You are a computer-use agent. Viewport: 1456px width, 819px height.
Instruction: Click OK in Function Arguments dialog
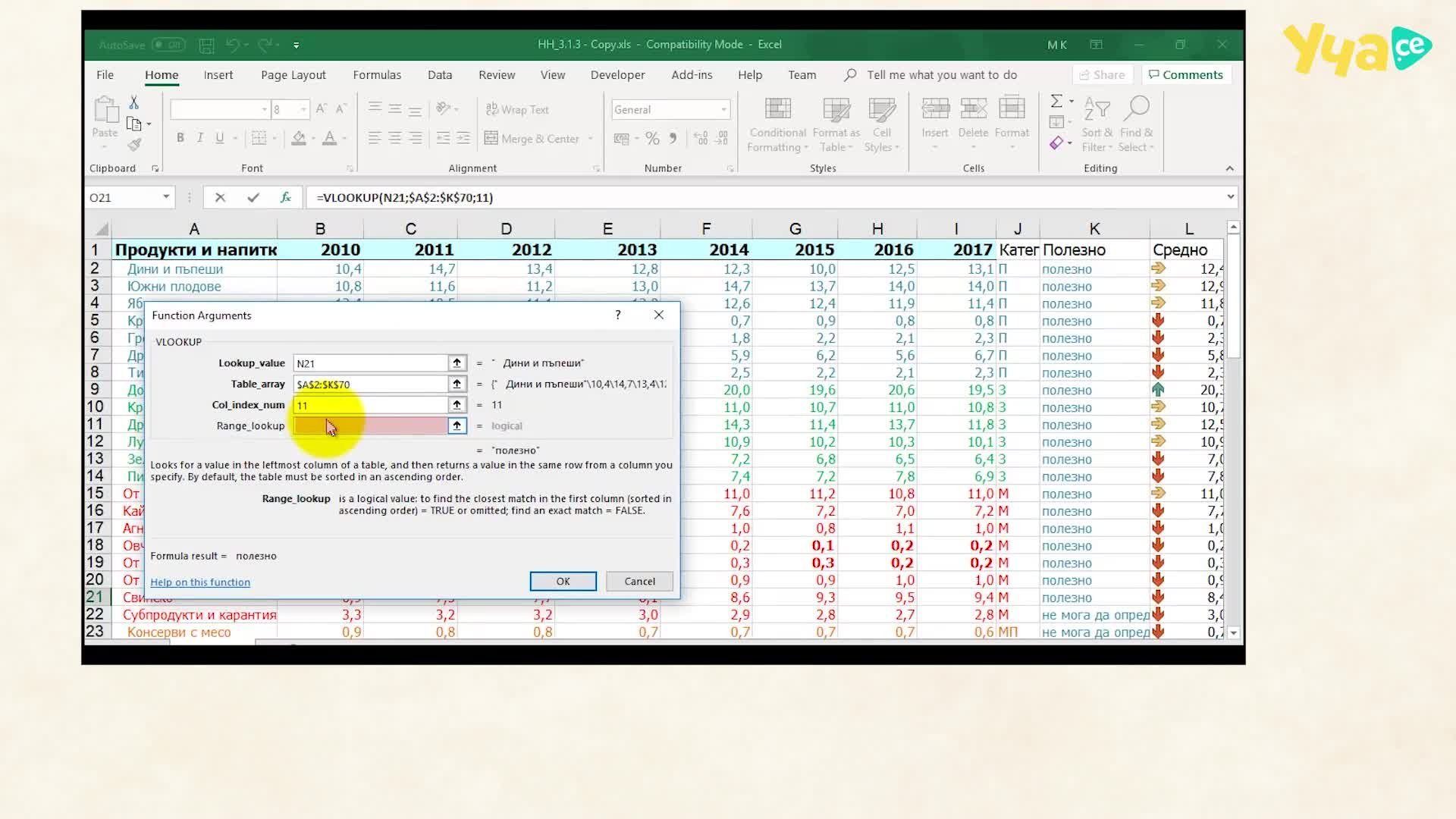click(x=563, y=581)
